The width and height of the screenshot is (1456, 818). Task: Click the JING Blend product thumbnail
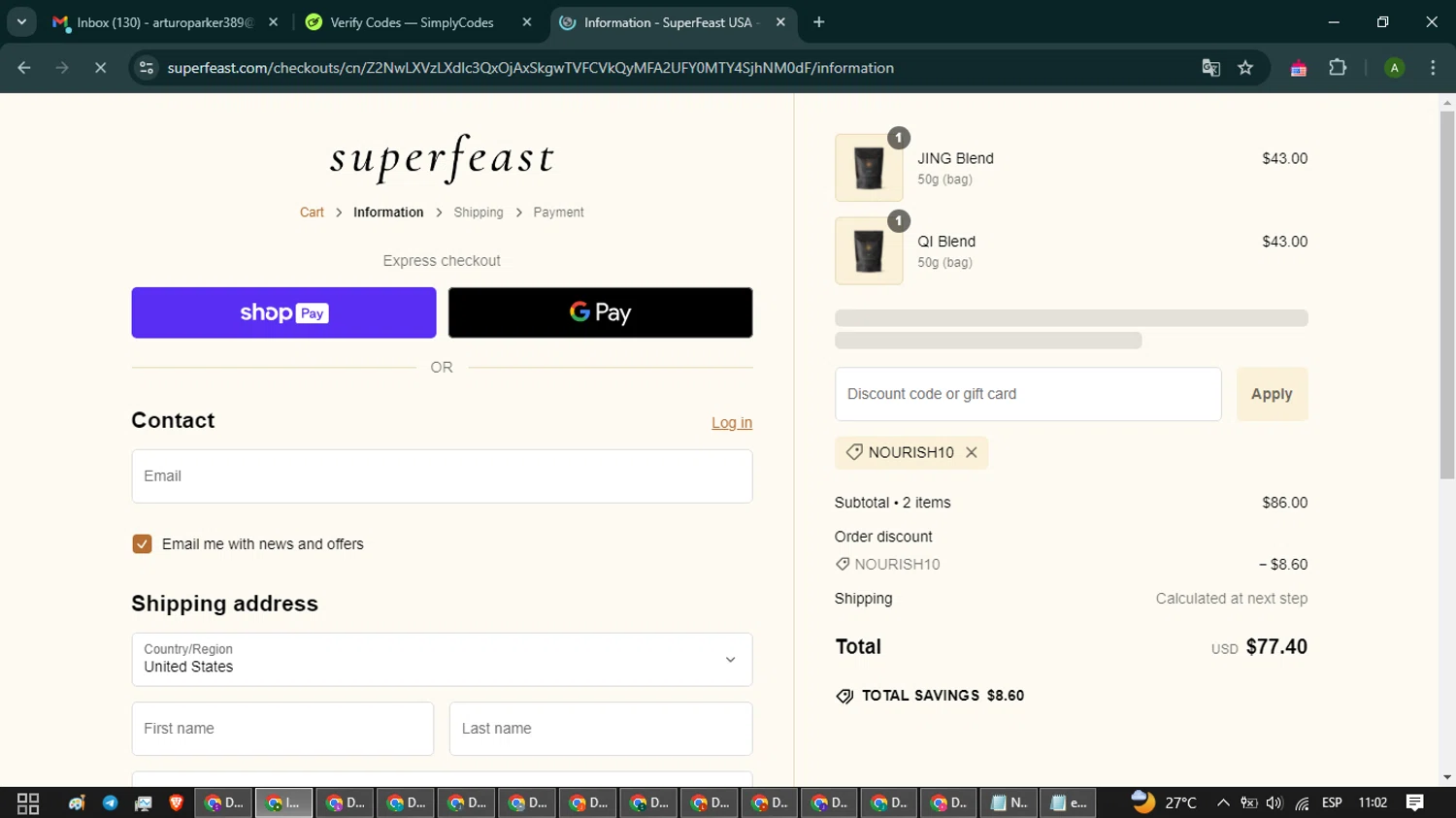coord(869,168)
